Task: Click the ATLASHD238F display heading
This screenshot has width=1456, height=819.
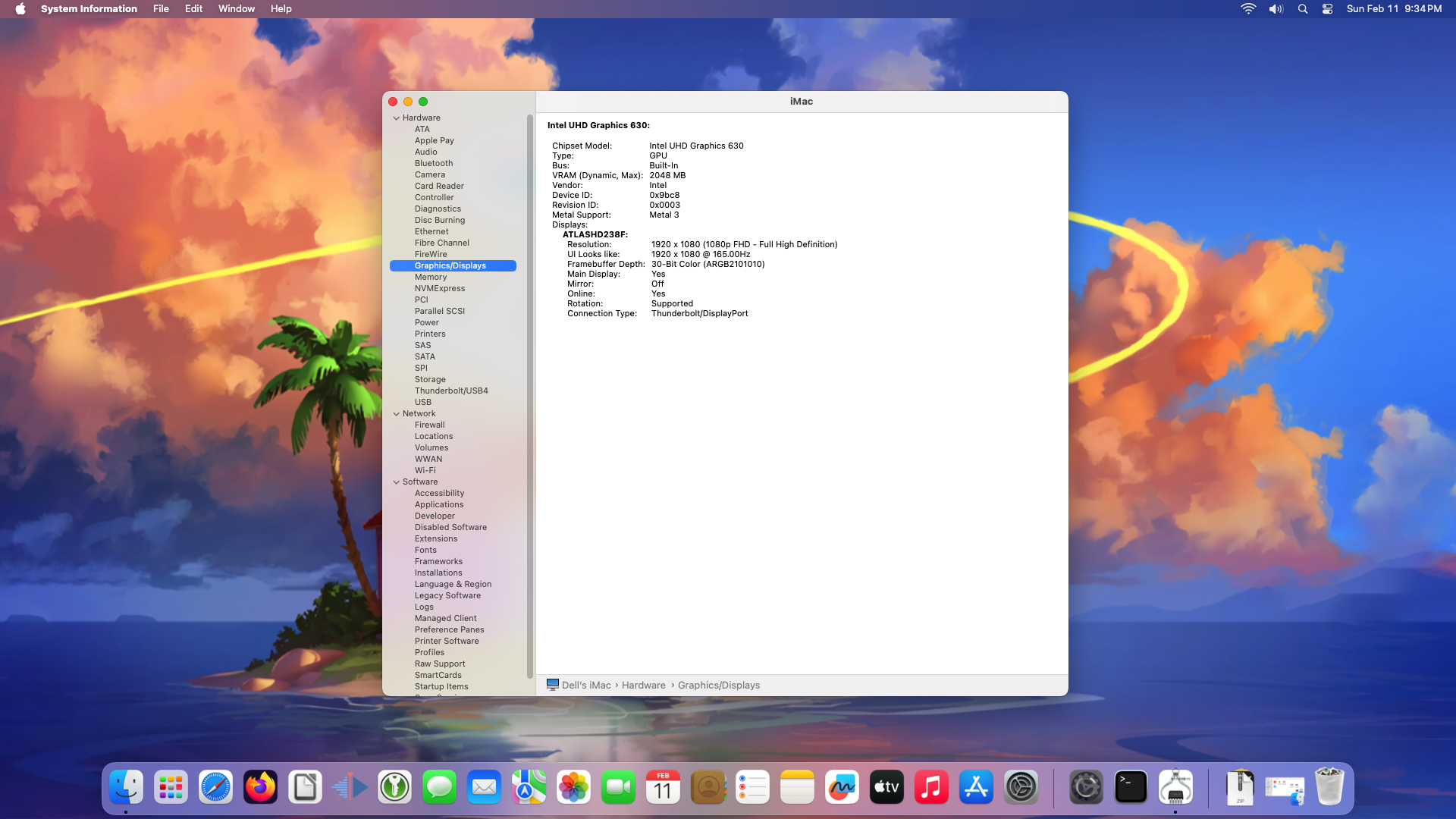Action: (595, 235)
